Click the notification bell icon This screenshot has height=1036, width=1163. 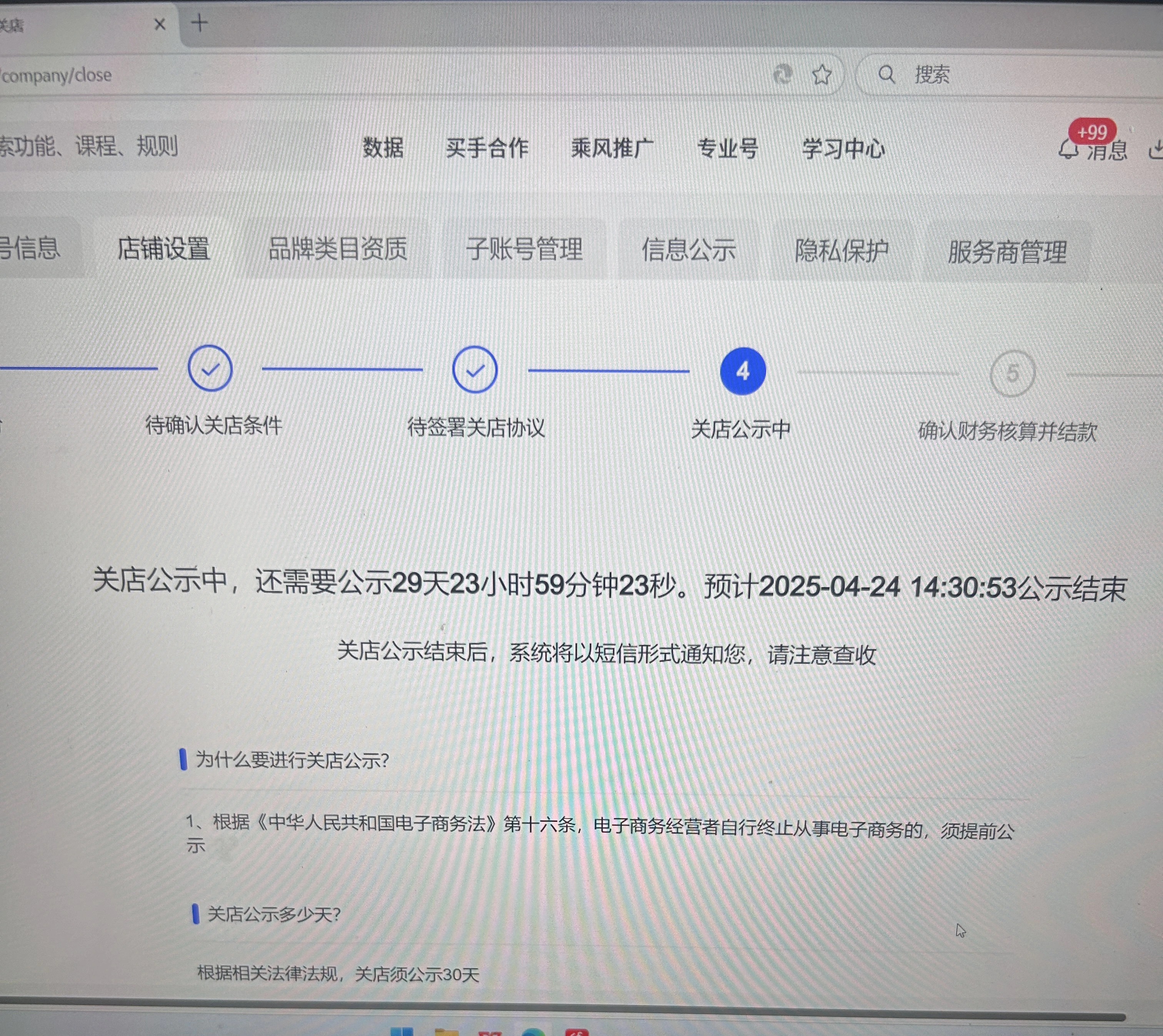[1068, 149]
